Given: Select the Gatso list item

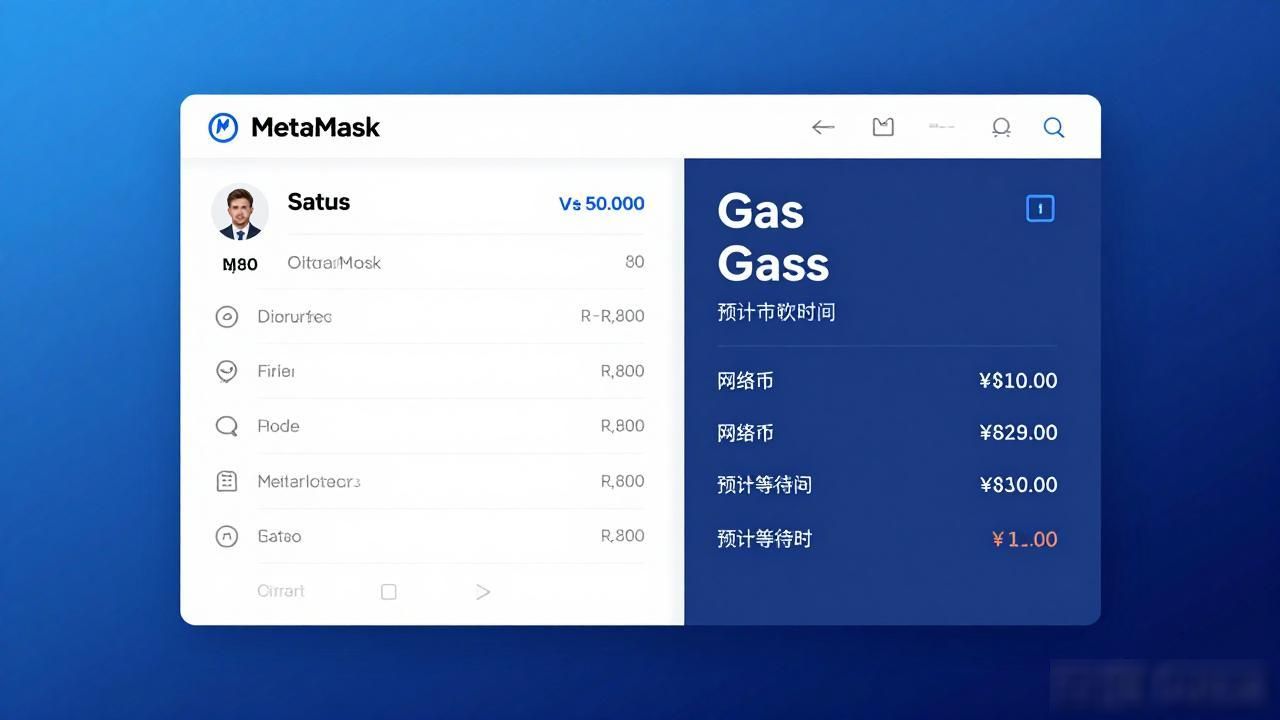Looking at the screenshot, I should (x=430, y=536).
